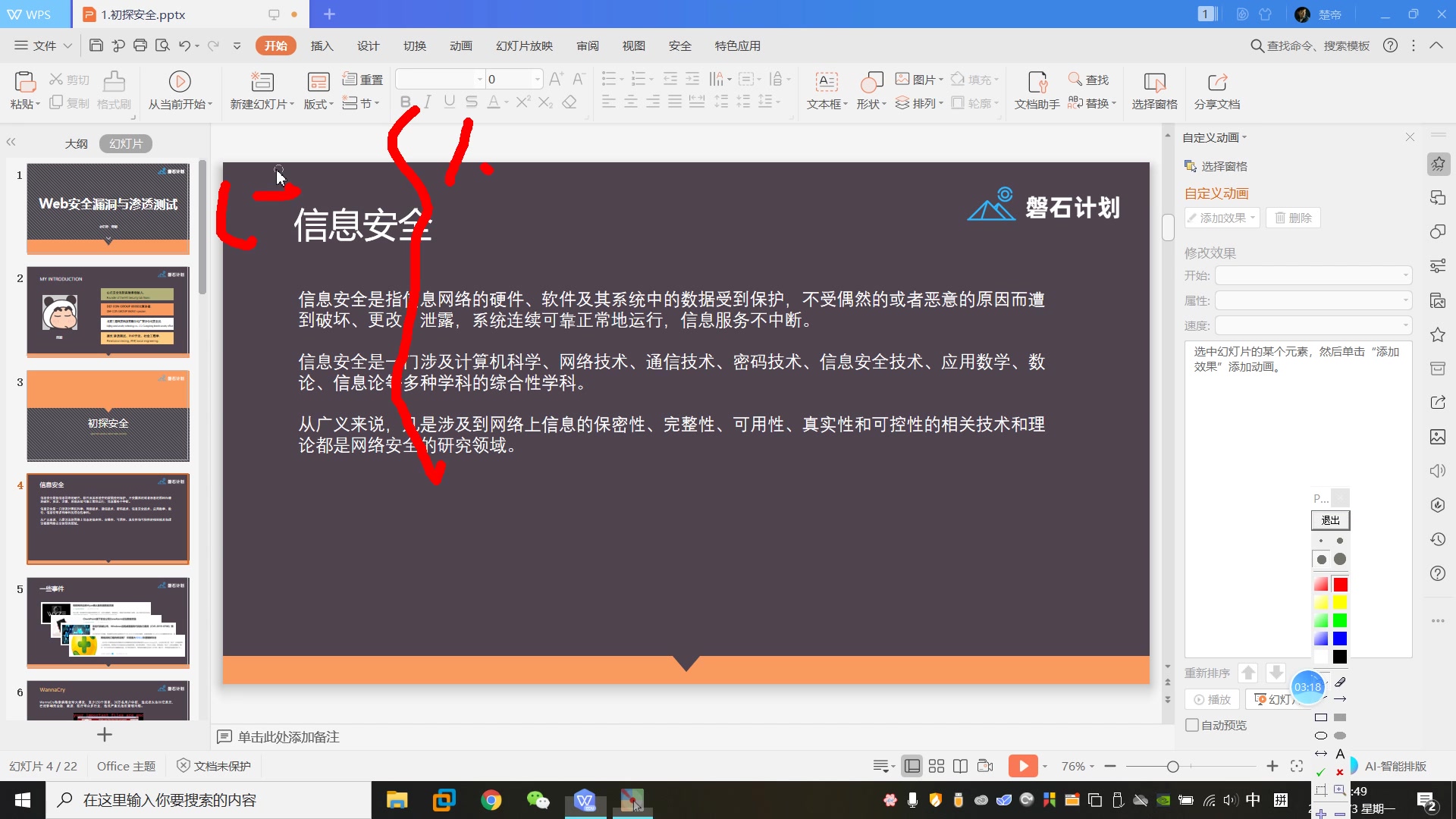Viewport: 1456px width, 819px height.
Task: Open the Text Box tool
Action: (826, 82)
